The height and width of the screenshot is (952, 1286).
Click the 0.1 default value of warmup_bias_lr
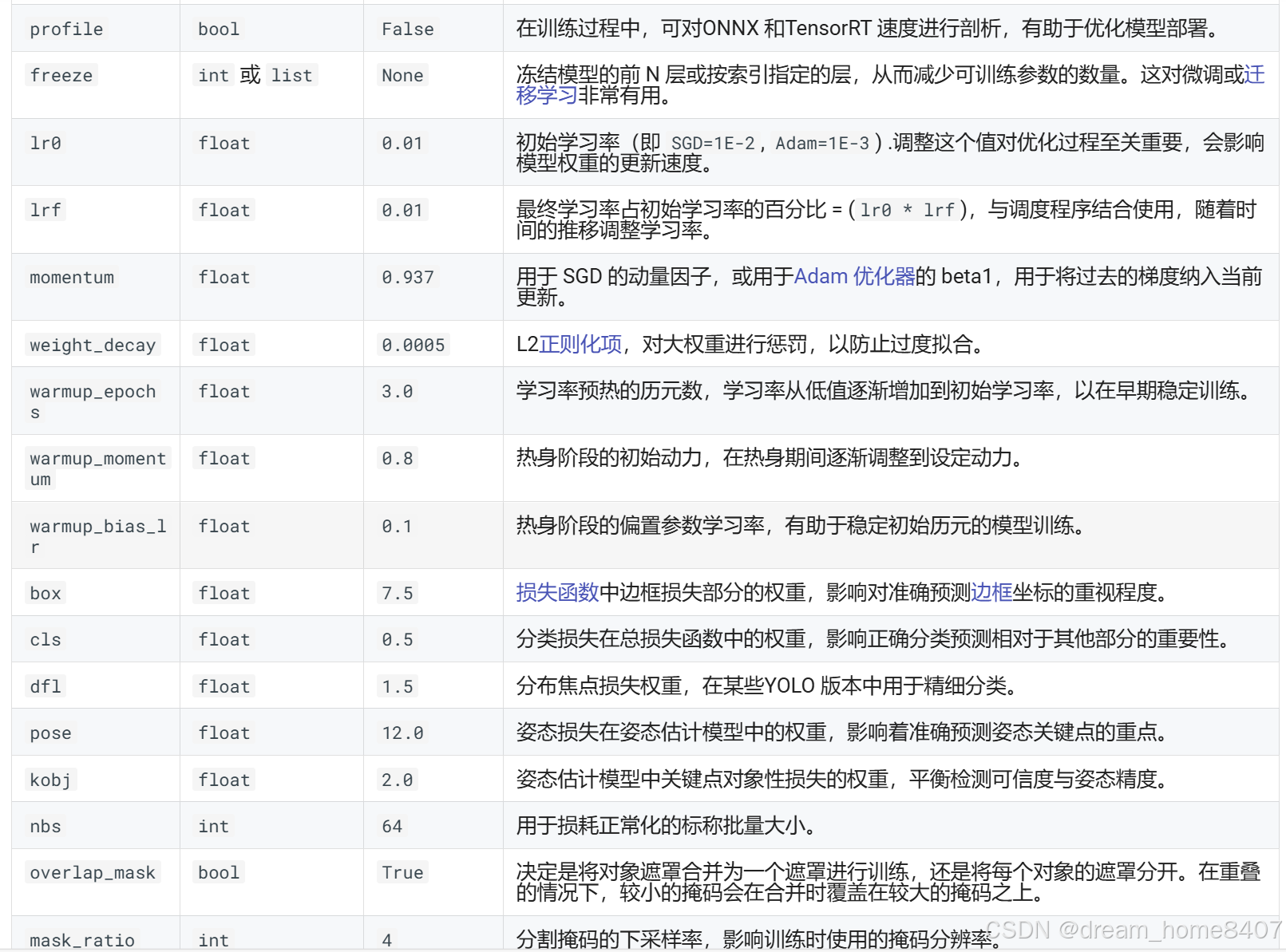tap(398, 527)
